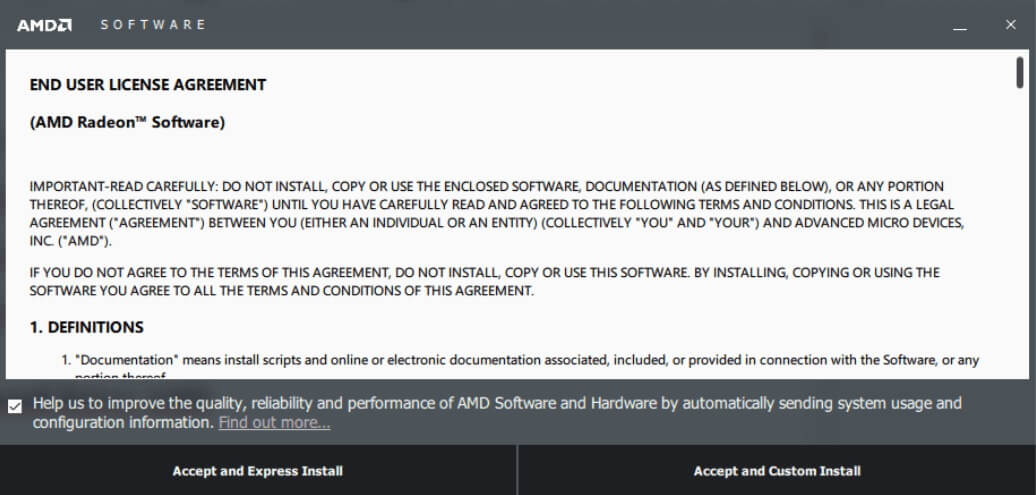Click the license agreement scrollbar thumb
This screenshot has width=1036, height=495.
[1020, 72]
